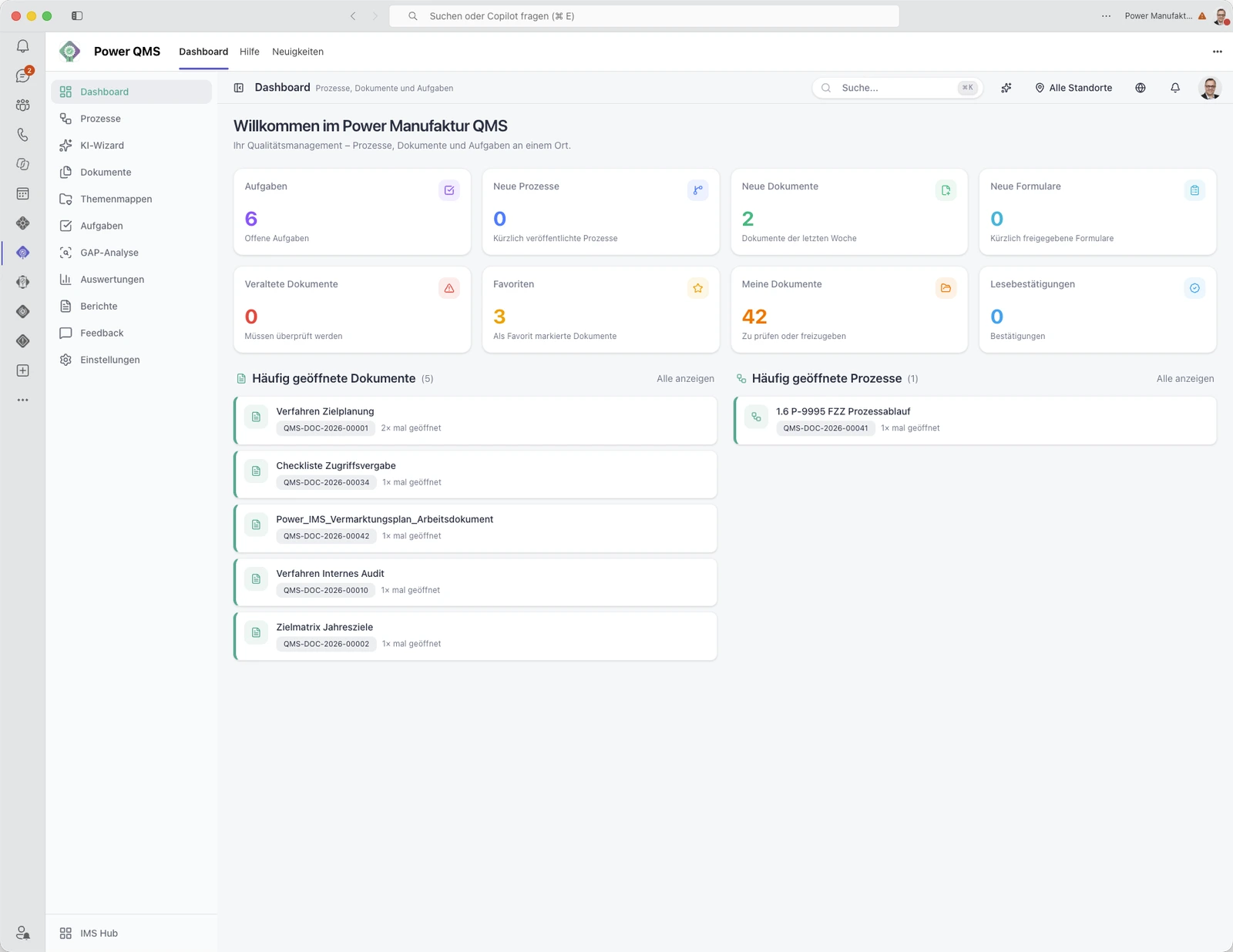Click the Teams add apps plus icon
The width and height of the screenshot is (1233, 952).
pyautogui.click(x=23, y=370)
